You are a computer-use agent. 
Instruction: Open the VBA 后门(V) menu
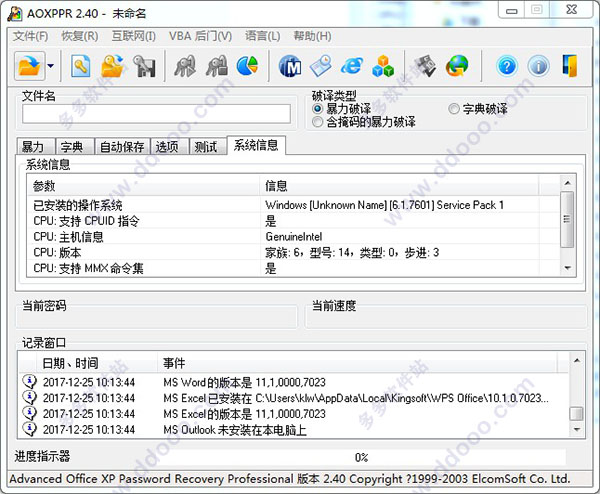(x=201, y=36)
